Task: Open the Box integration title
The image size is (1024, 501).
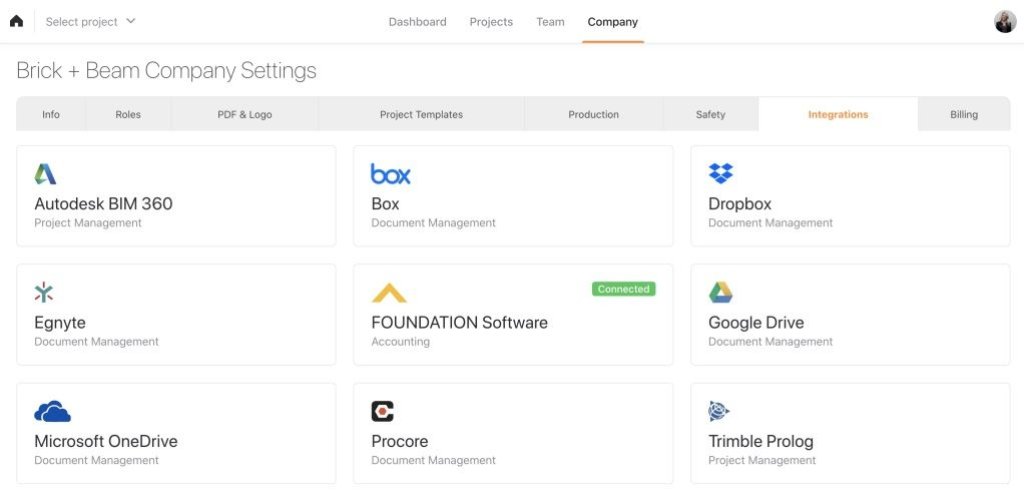Action: point(385,204)
